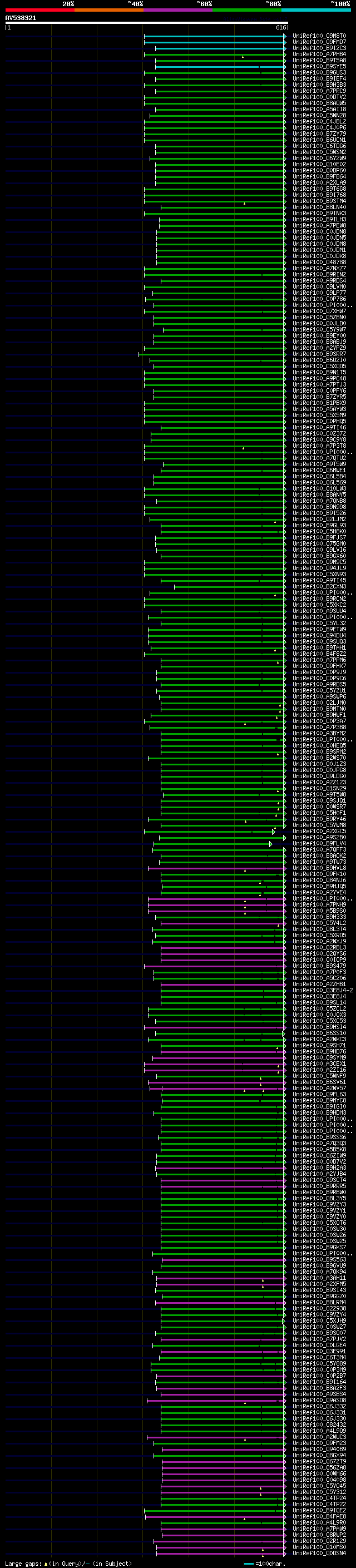Screen dimensions: 356x1568
Task: Click the UniRef100_Q10MS0 label
Action: 319,1547
